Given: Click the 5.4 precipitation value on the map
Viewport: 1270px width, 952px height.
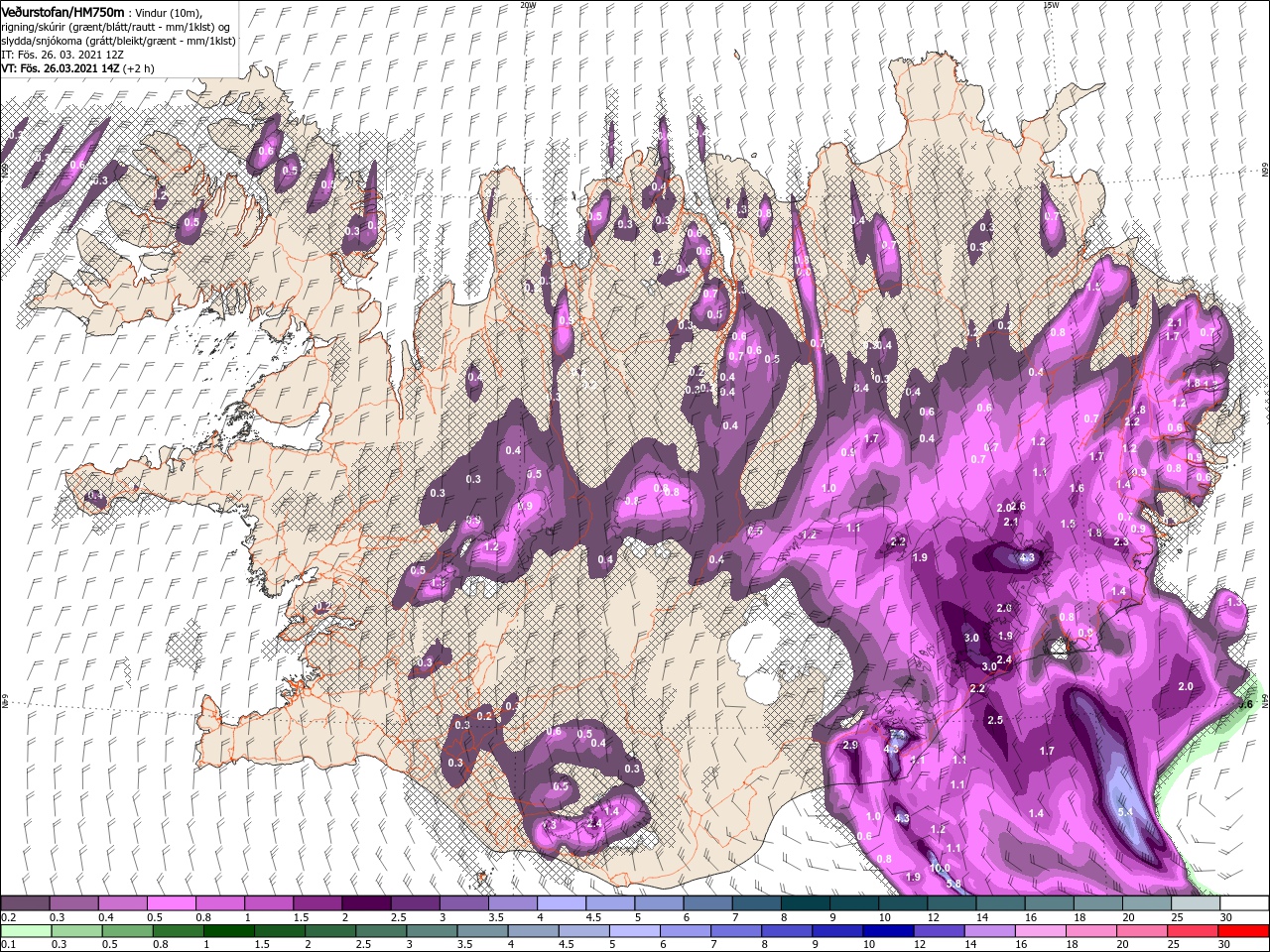Looking at the screenshot, I should 1125,812.
